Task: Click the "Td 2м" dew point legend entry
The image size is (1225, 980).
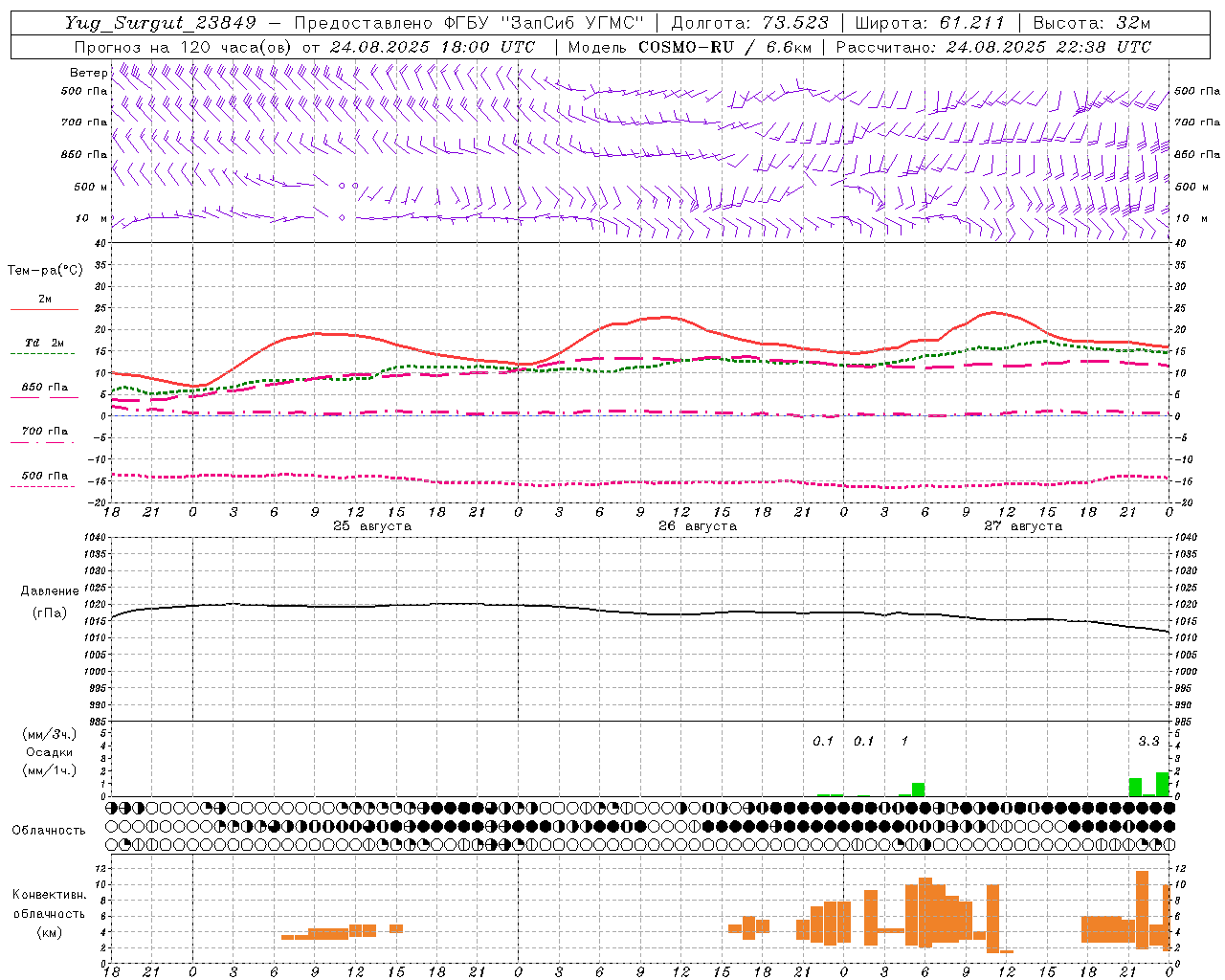Action: [44, 343]
